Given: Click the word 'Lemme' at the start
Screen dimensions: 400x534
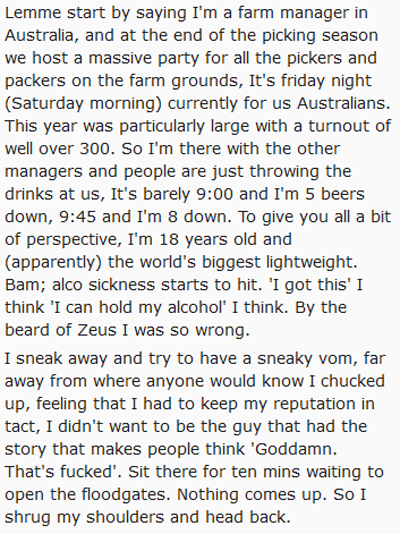Looking at the screenshot, I should (x=33, y=13).
